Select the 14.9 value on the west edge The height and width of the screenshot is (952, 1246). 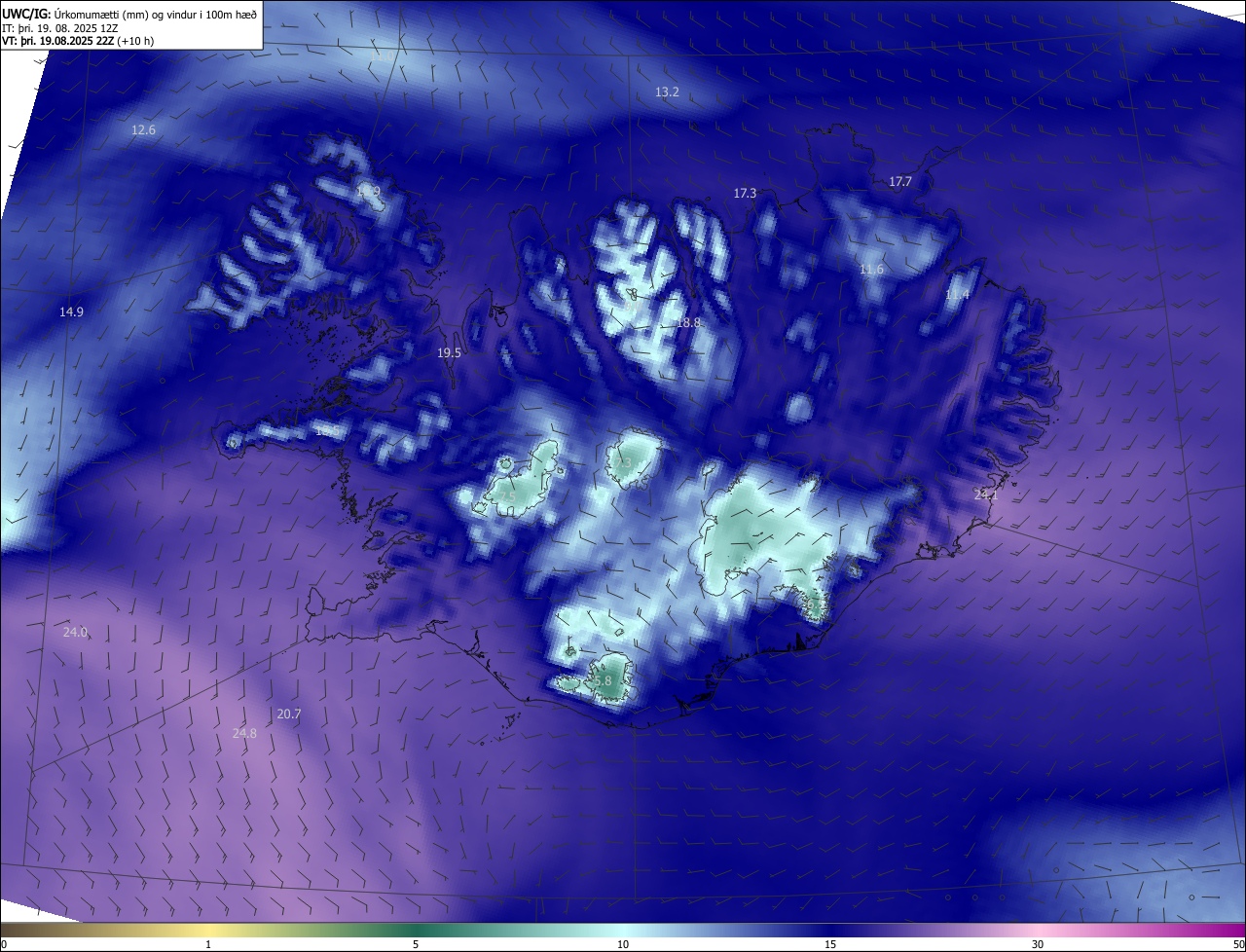tap(71, 312)
